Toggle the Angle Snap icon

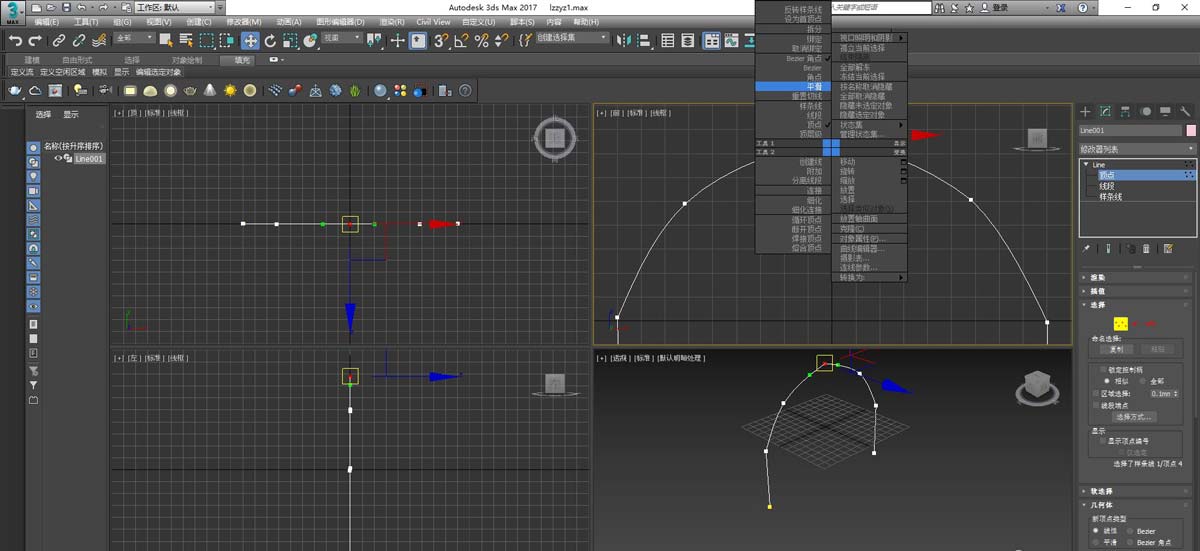click(x=461, y=41)
